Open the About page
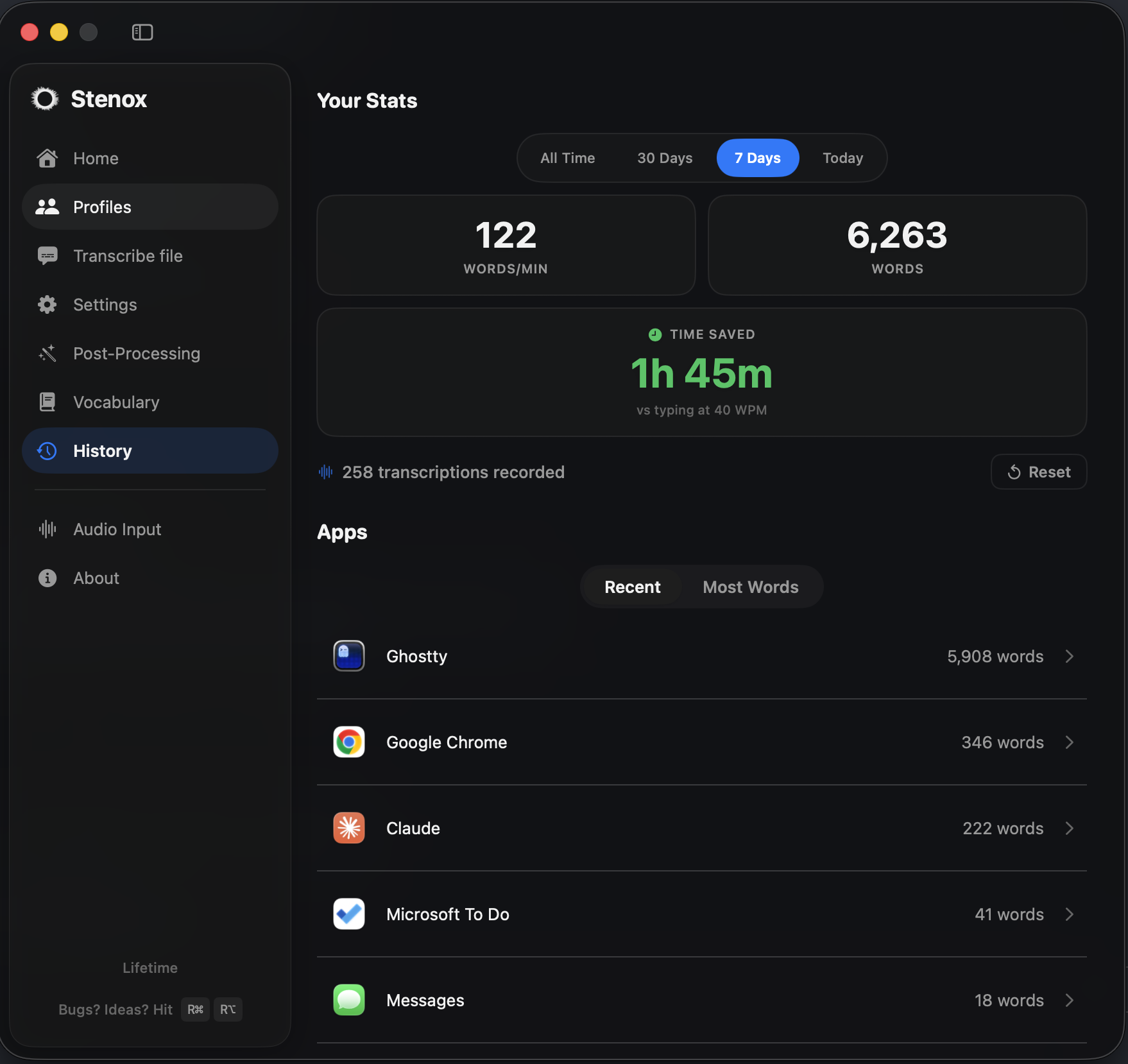Image resolution: width=1128 pixels, height=1064 pixels. coord(150,578)
